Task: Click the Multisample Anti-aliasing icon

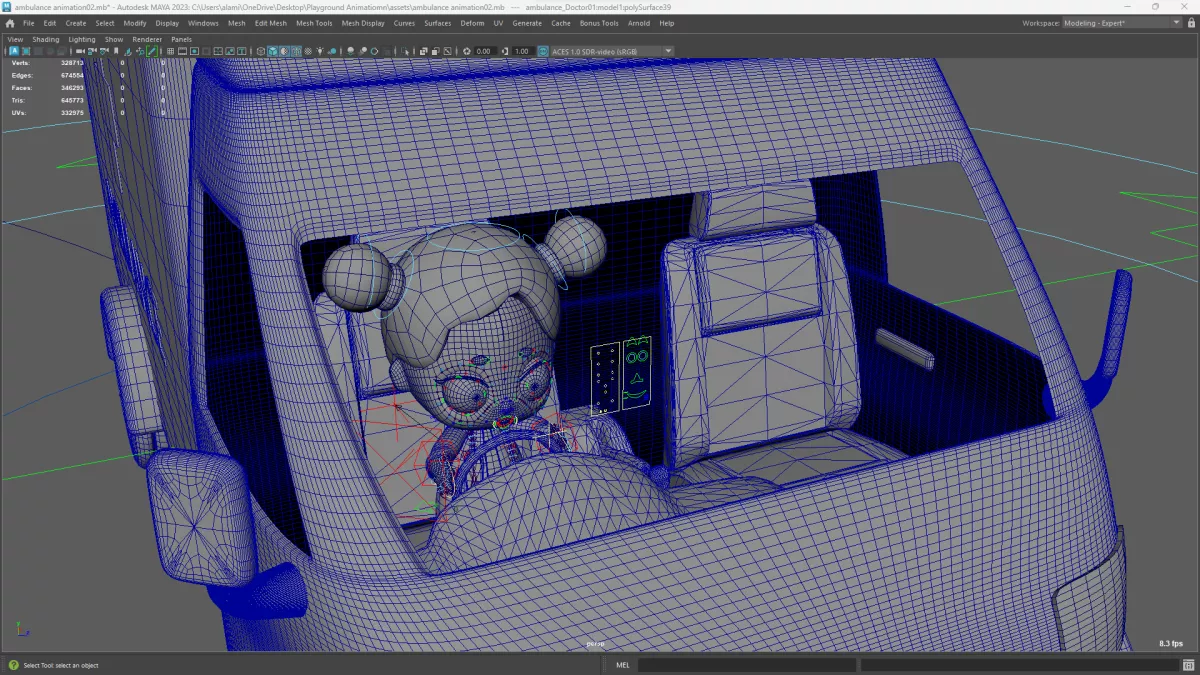Action: (374, 51)
